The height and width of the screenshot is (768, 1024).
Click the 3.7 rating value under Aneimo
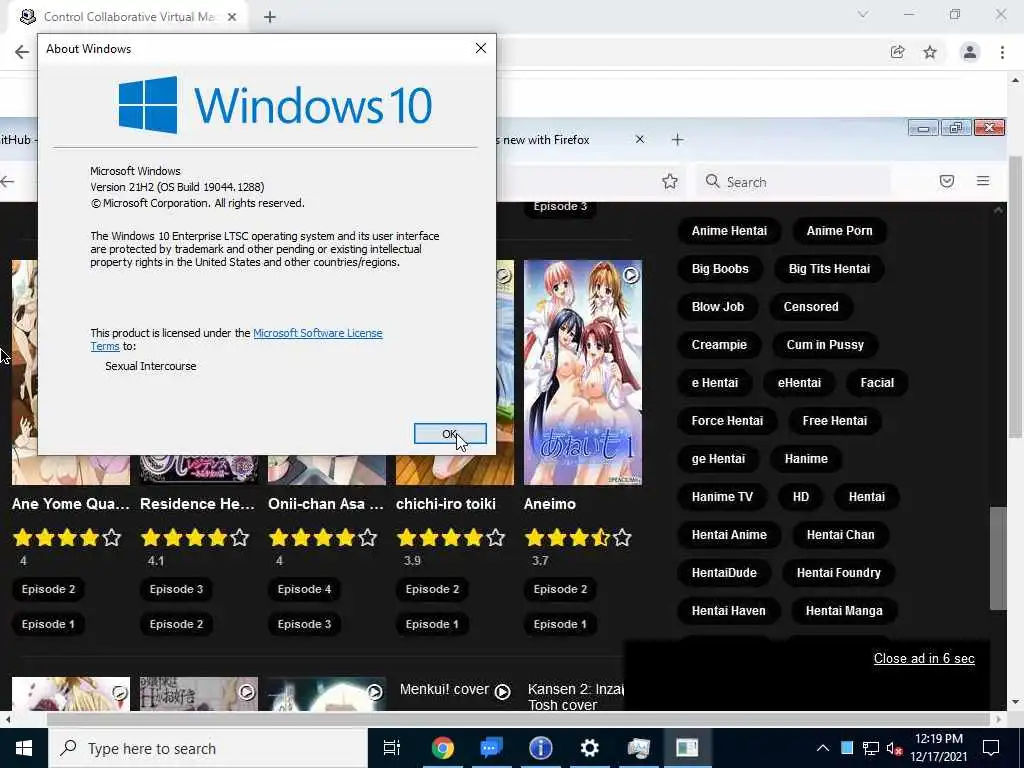click(x=540, y=560)
